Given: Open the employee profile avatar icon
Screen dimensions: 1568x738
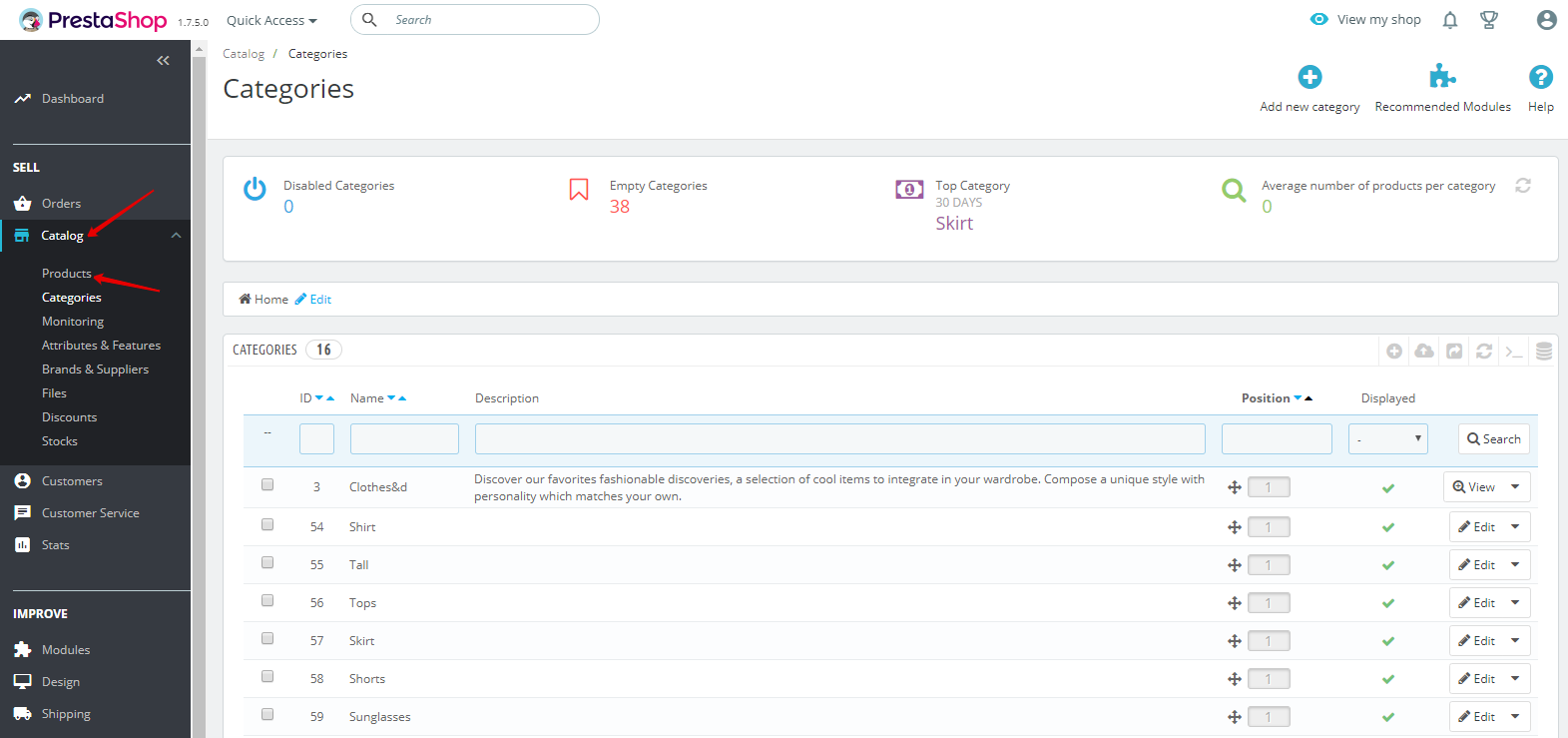Looking at the screenshot, I should (1547, 20).
